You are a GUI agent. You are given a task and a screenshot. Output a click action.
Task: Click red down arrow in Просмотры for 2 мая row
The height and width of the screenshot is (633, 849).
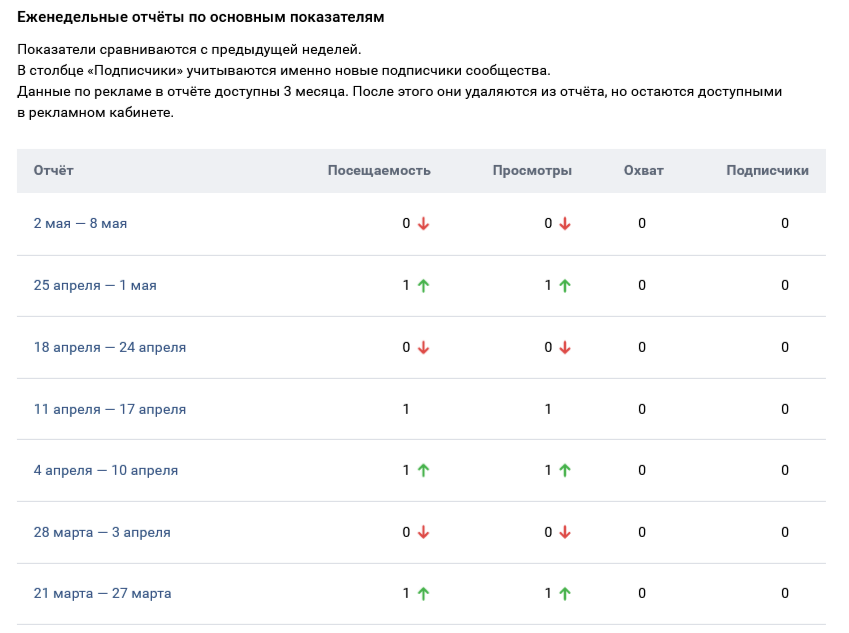[565, 224]
